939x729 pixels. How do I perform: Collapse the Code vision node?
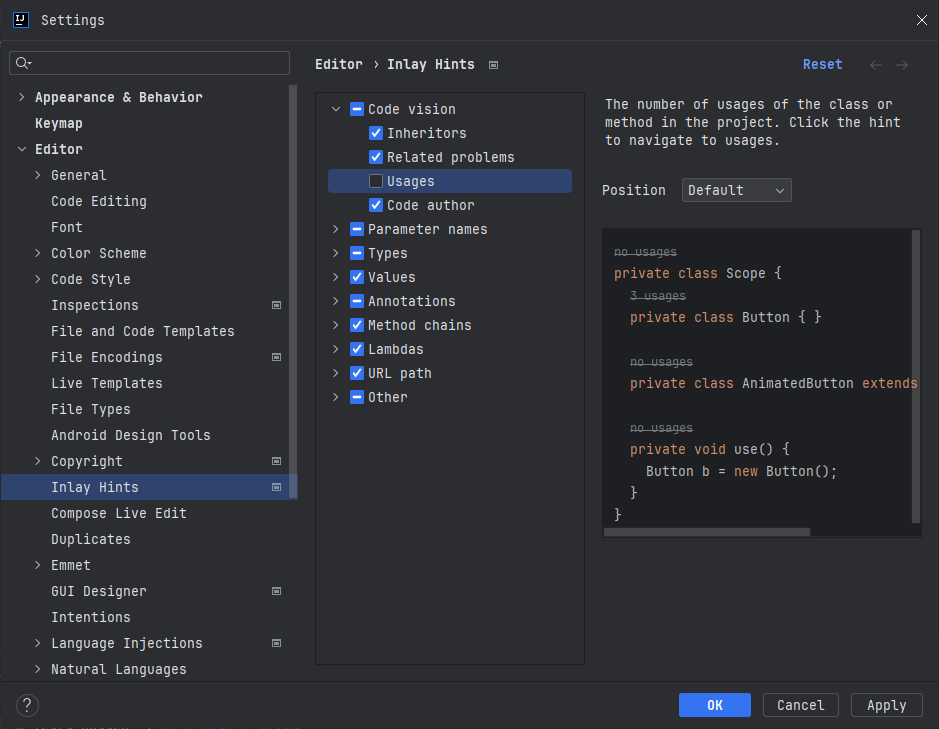click(x=336, y=109)
